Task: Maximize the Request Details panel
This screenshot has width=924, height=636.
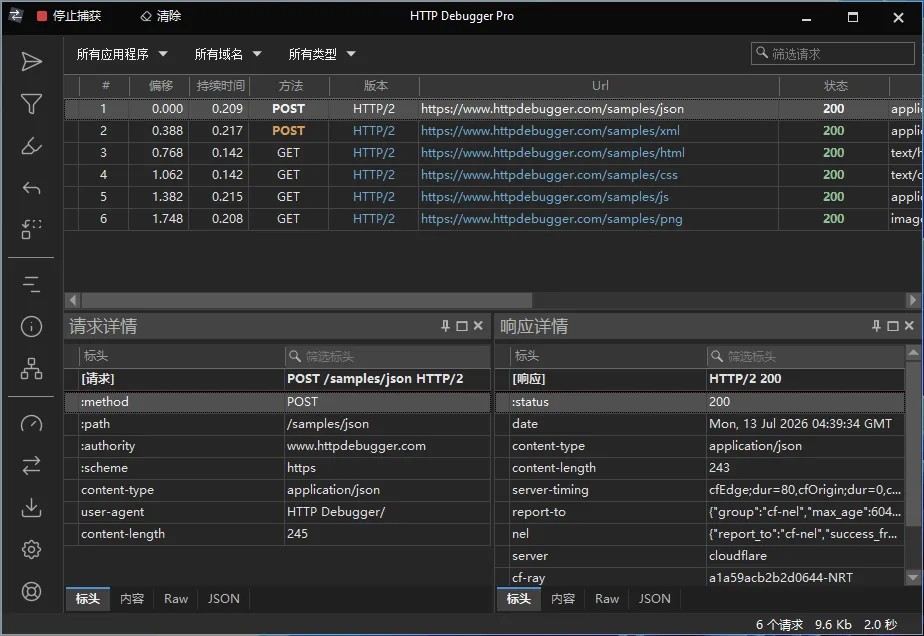Action: tap(462, 326)
